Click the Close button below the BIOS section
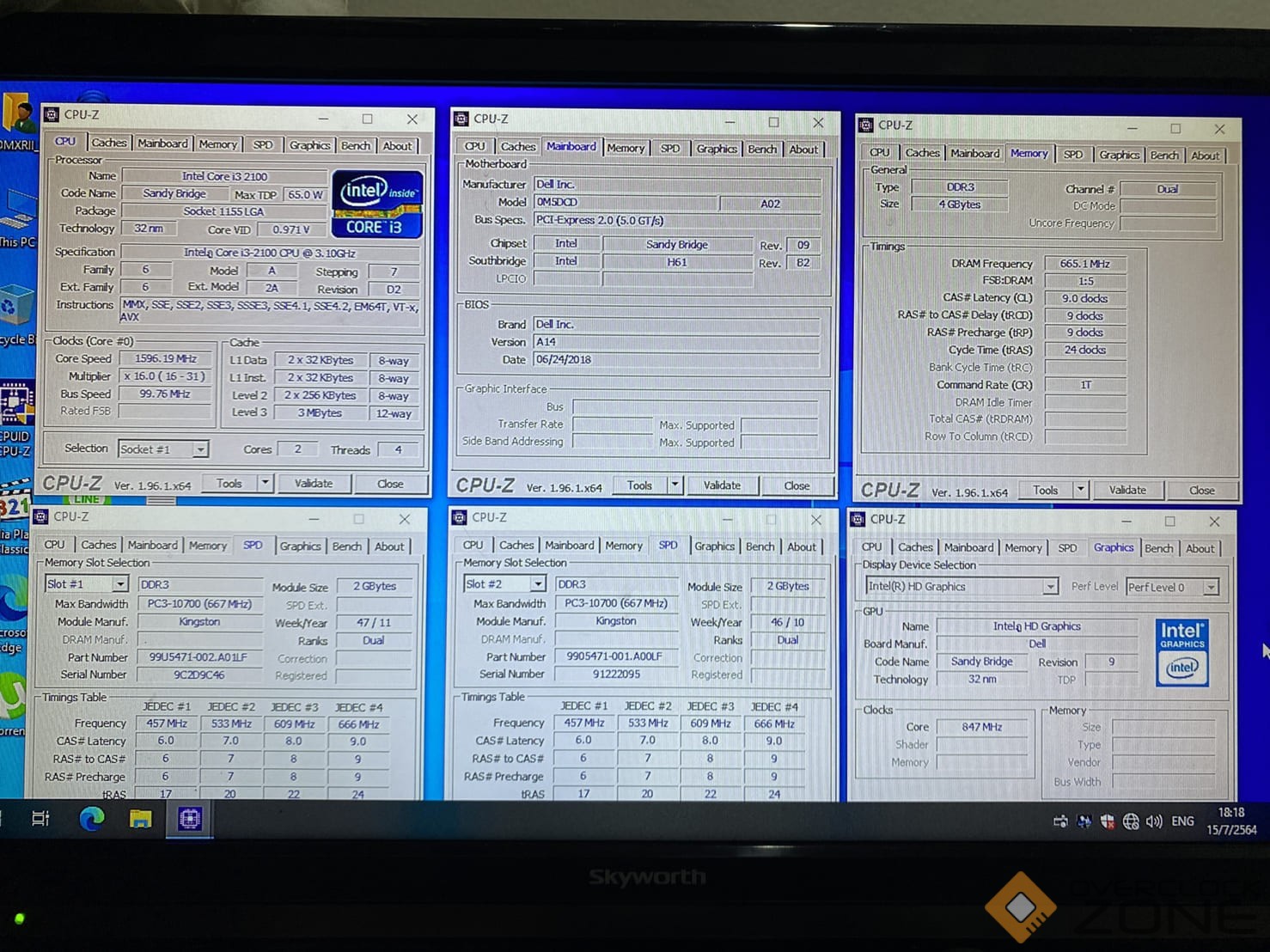The image size is (1270, 952). tap(797, 486)
